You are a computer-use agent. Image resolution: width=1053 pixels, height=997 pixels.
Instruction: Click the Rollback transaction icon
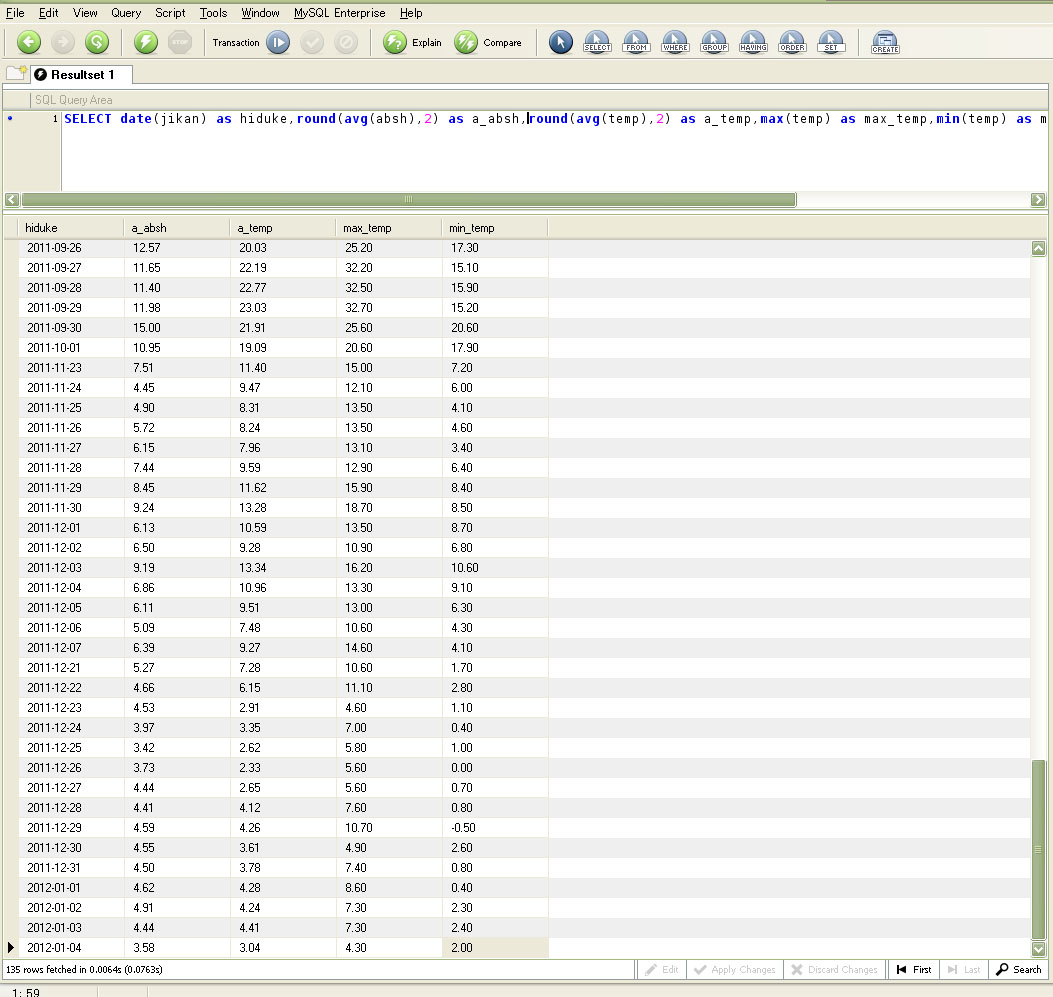tap(346, 42)
